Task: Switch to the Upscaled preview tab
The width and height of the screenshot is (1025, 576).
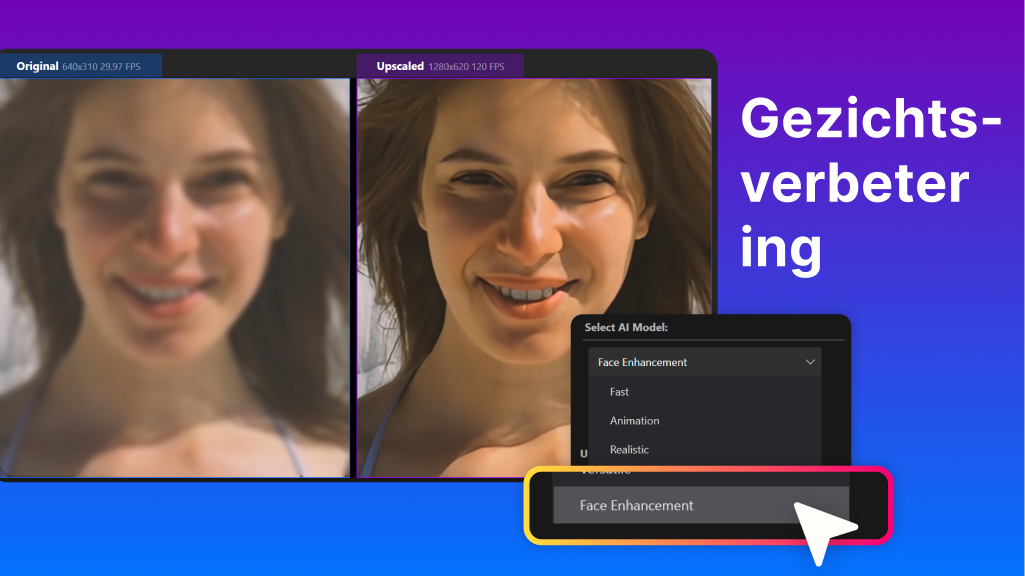Action: (399, 65)
